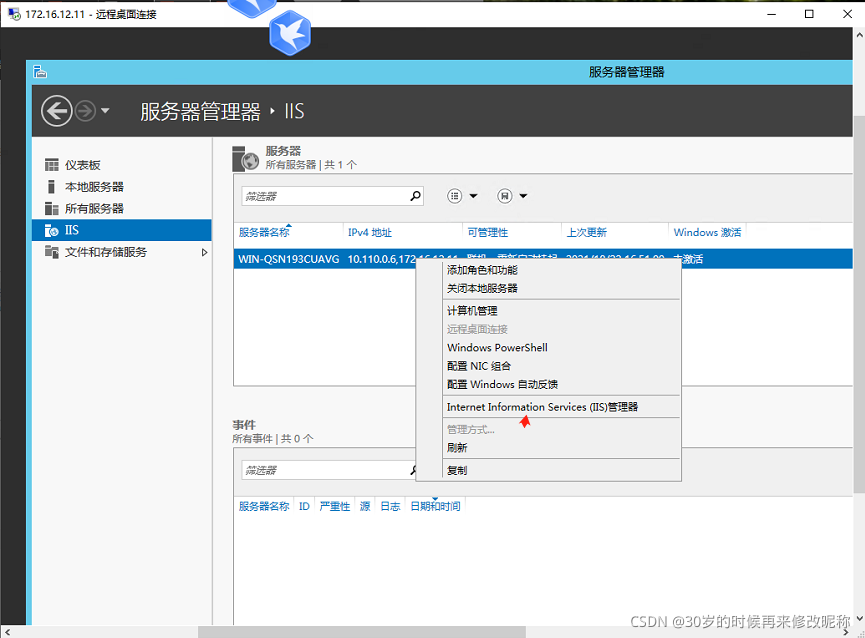
Task: Choose 刷新 from context menu
Action: point(457,448)
